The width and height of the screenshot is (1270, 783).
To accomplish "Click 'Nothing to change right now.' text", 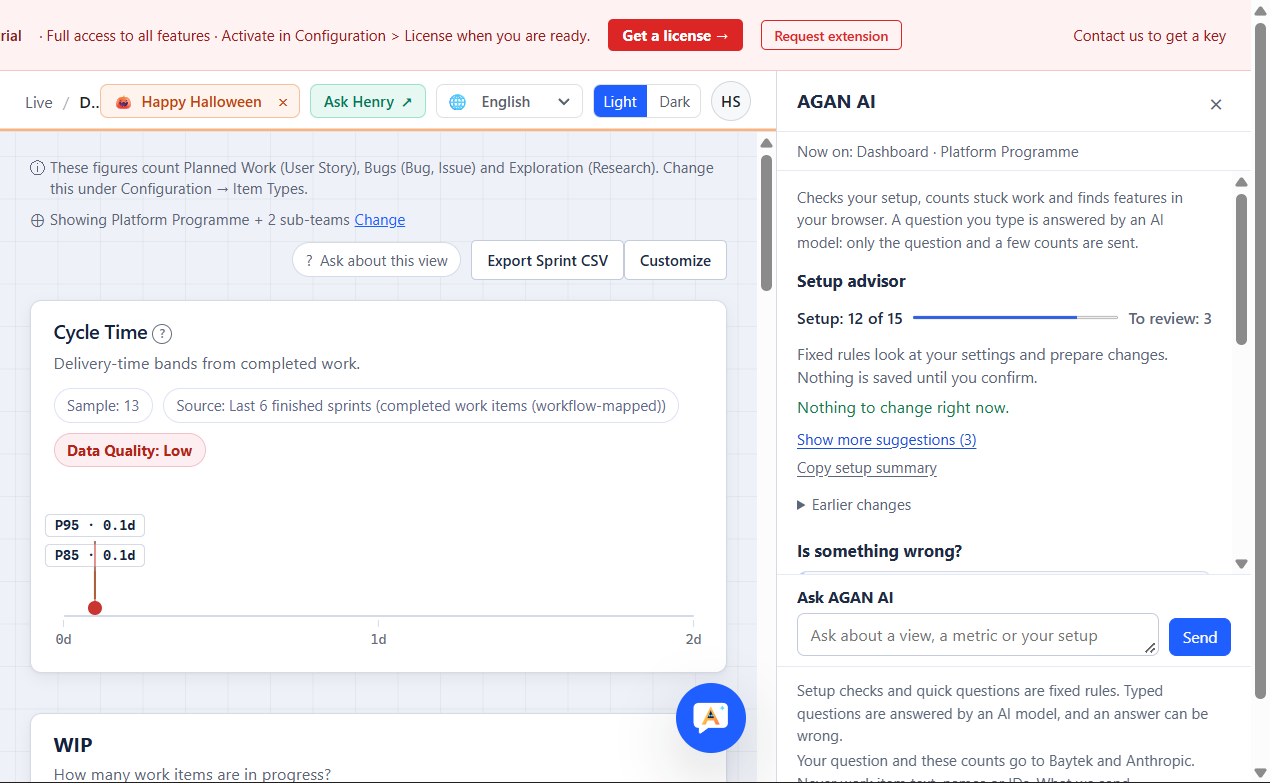I will tap(903, 408).
